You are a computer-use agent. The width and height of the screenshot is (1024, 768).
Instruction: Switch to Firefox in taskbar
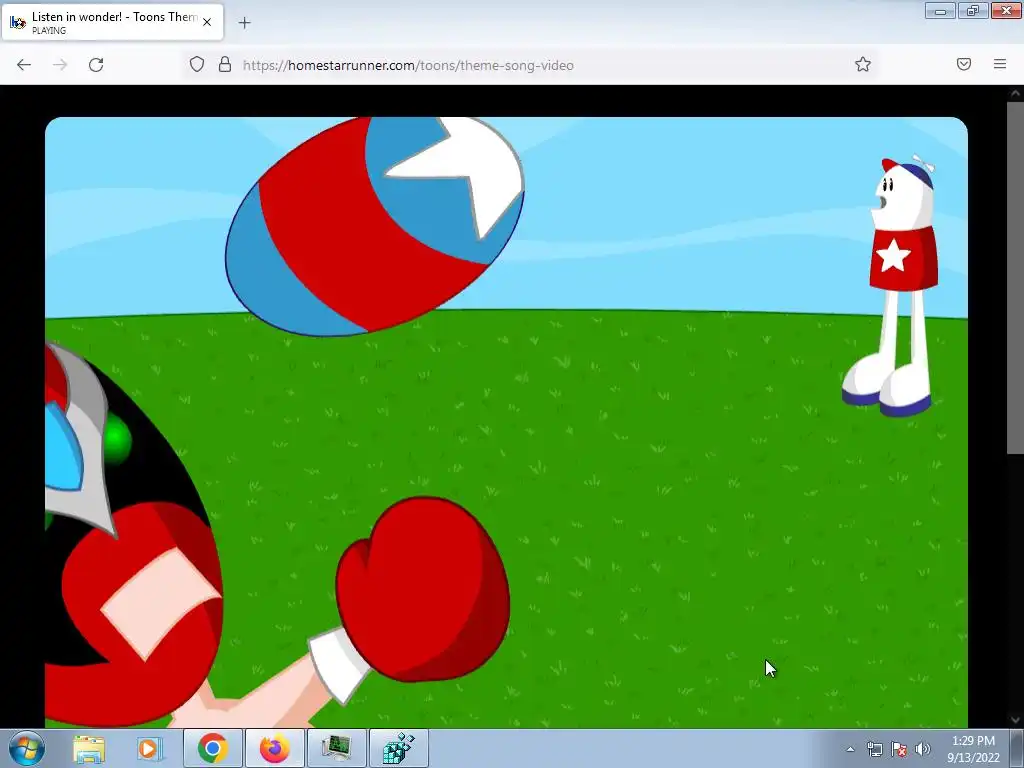point(274,748)
